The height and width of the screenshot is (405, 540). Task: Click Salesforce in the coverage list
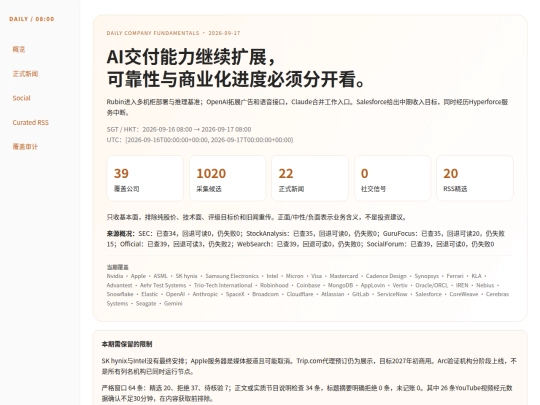pos(428,294)
